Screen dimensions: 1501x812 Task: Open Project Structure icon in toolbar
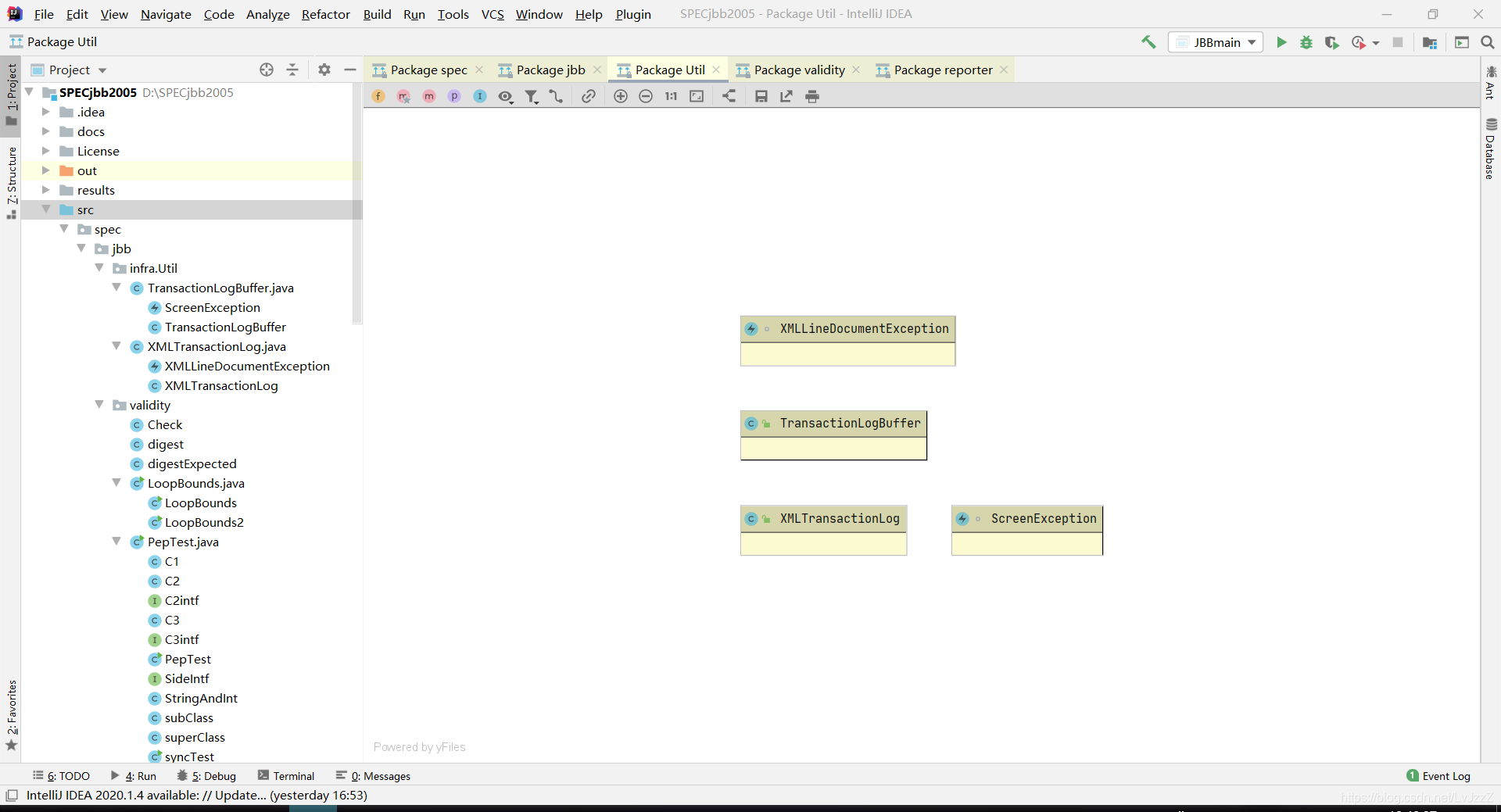pos(1430,42)
